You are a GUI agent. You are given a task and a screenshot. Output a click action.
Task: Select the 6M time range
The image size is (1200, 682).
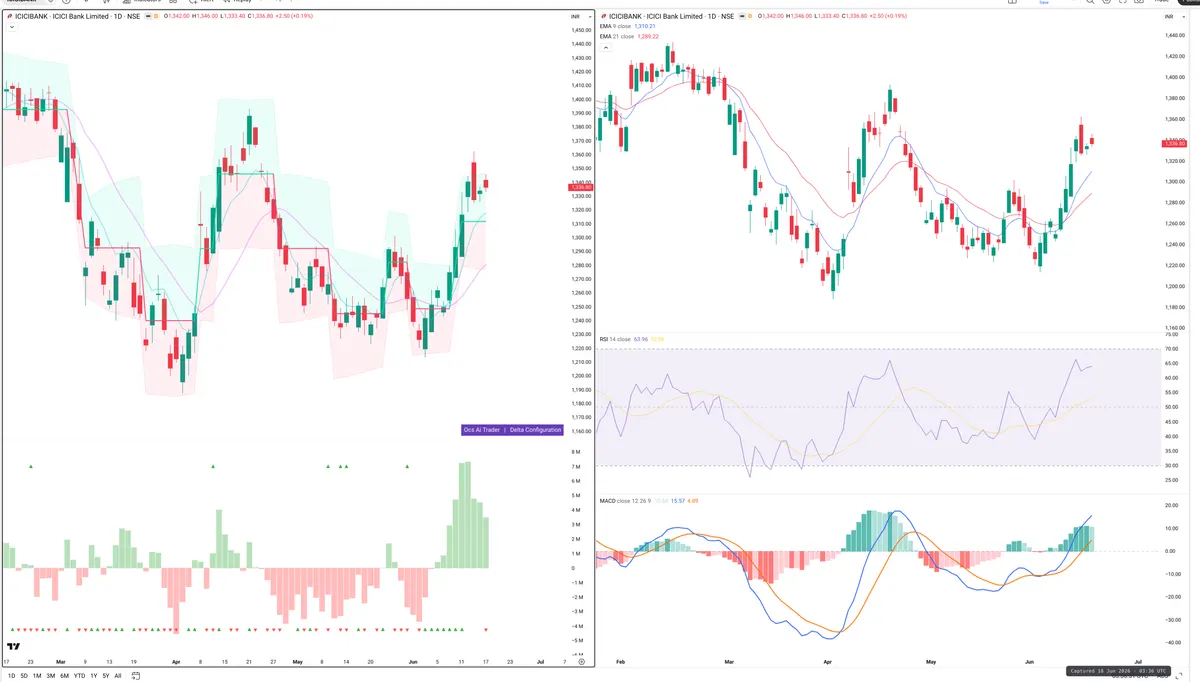coord(64,676)
